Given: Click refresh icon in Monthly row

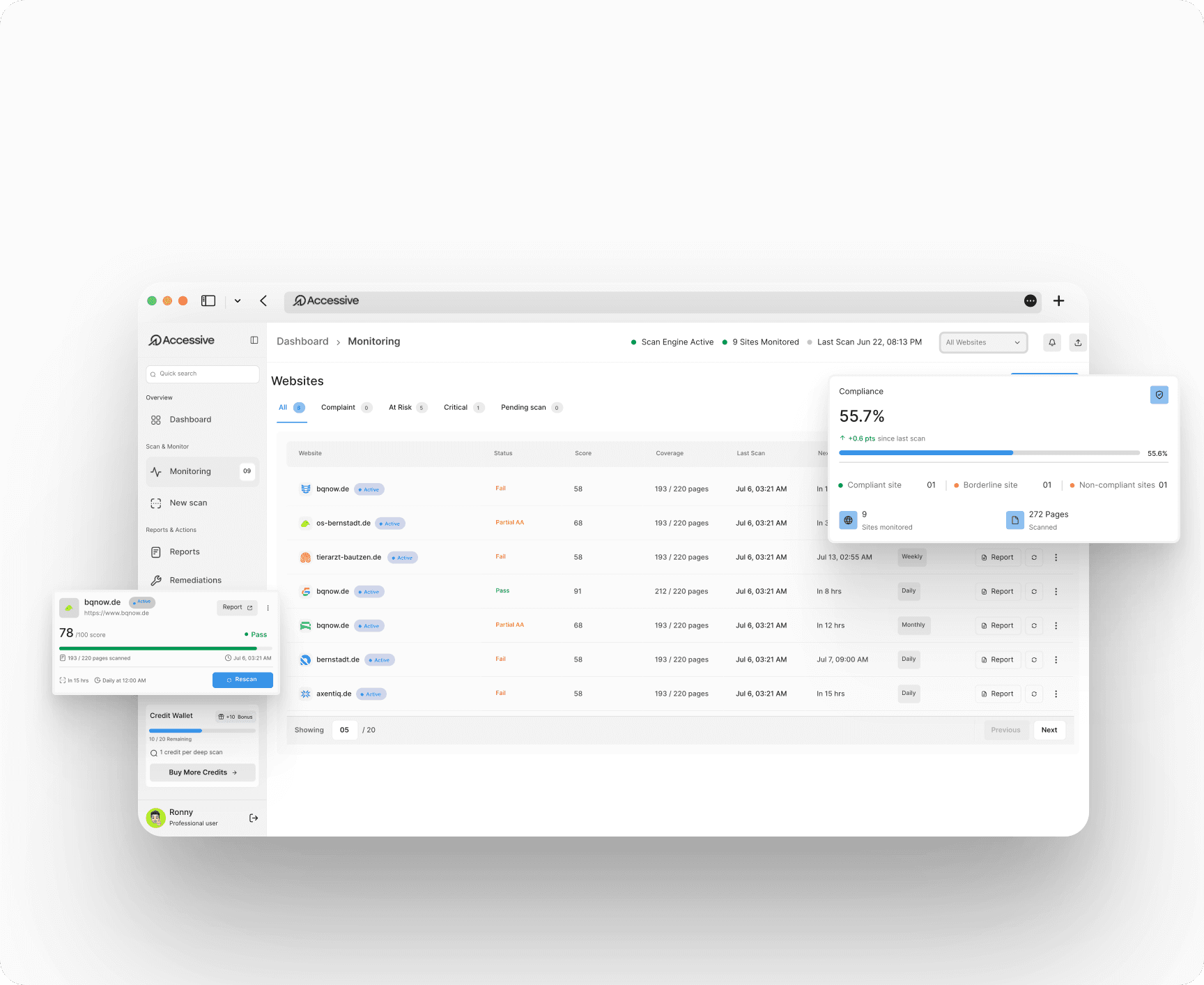Looking at the screenshot, I should pos(1034,625).
